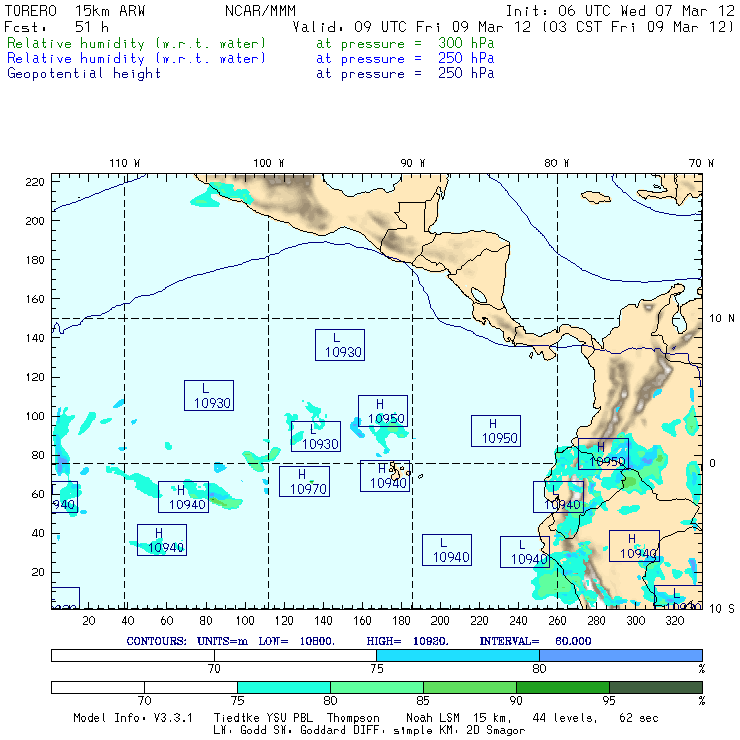
Task: Click the LOW= 10800. contour value
Action: tap(296, 641)
